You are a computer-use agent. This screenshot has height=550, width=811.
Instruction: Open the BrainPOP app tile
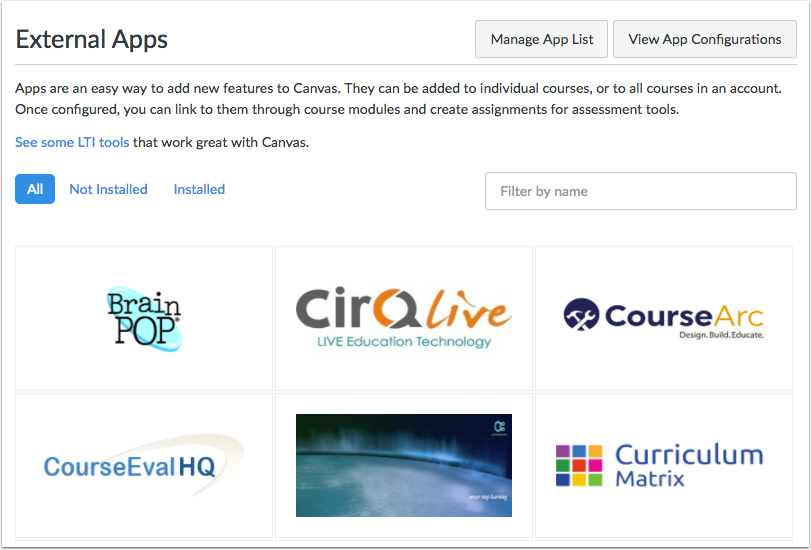pos(144,318)
